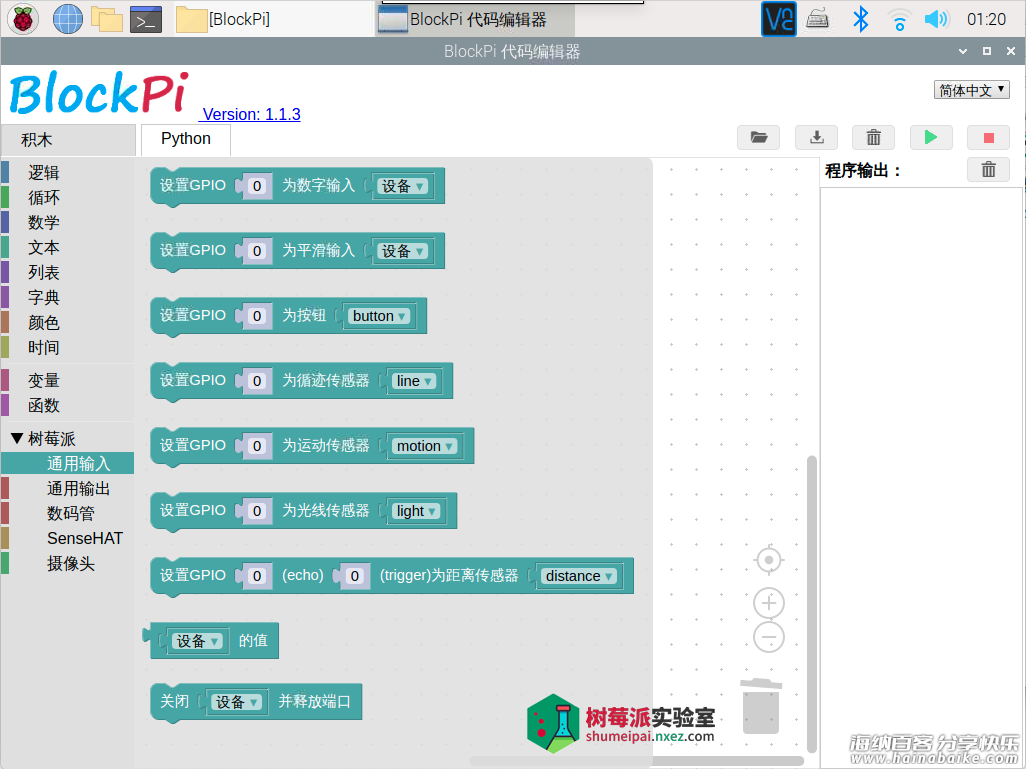Click the horizontal workspace scrollbar
This screenshot has height=769, width=1026.
pyautogui.click(x=636, y=760)
